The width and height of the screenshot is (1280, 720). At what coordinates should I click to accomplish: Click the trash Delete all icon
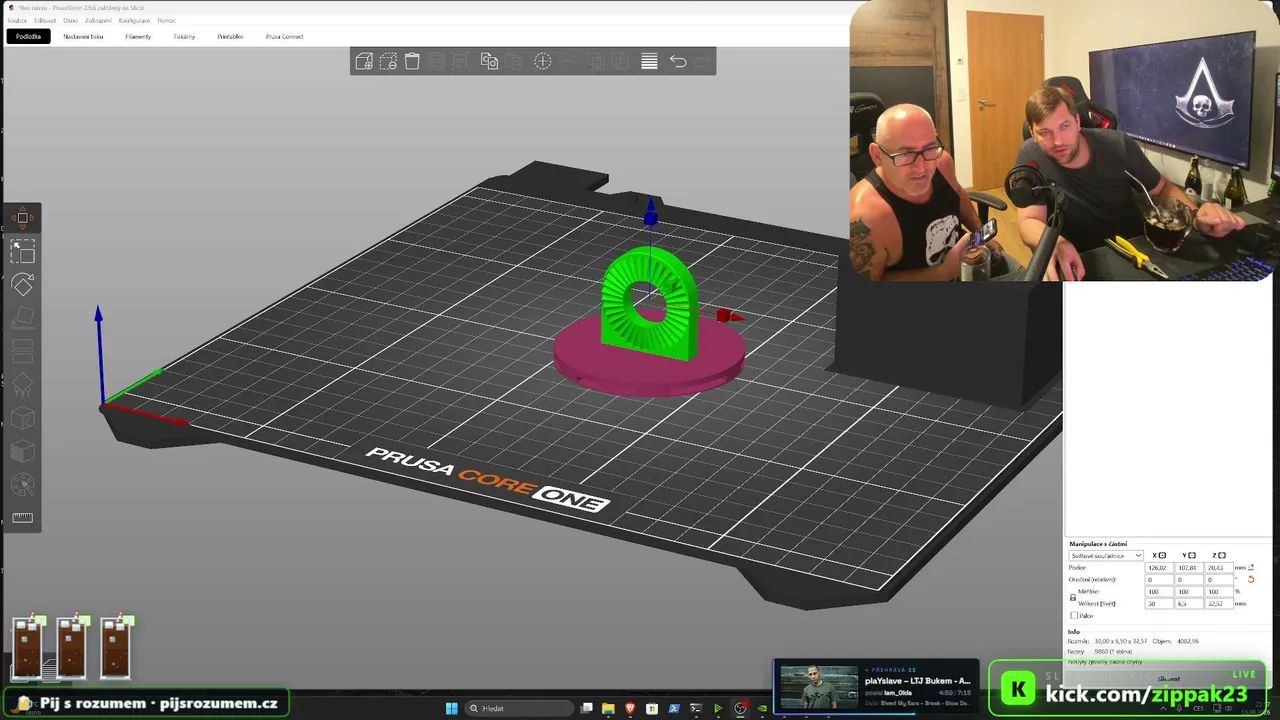(412, 62)
